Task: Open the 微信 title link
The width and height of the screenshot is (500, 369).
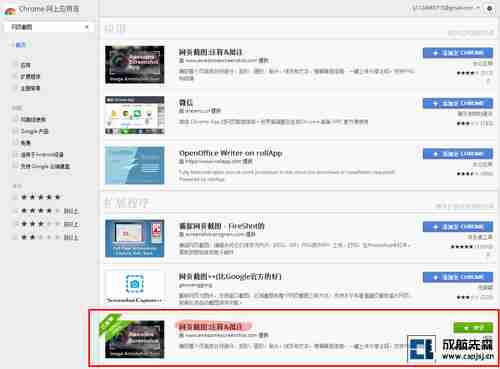Action: [x=186, y=102]
